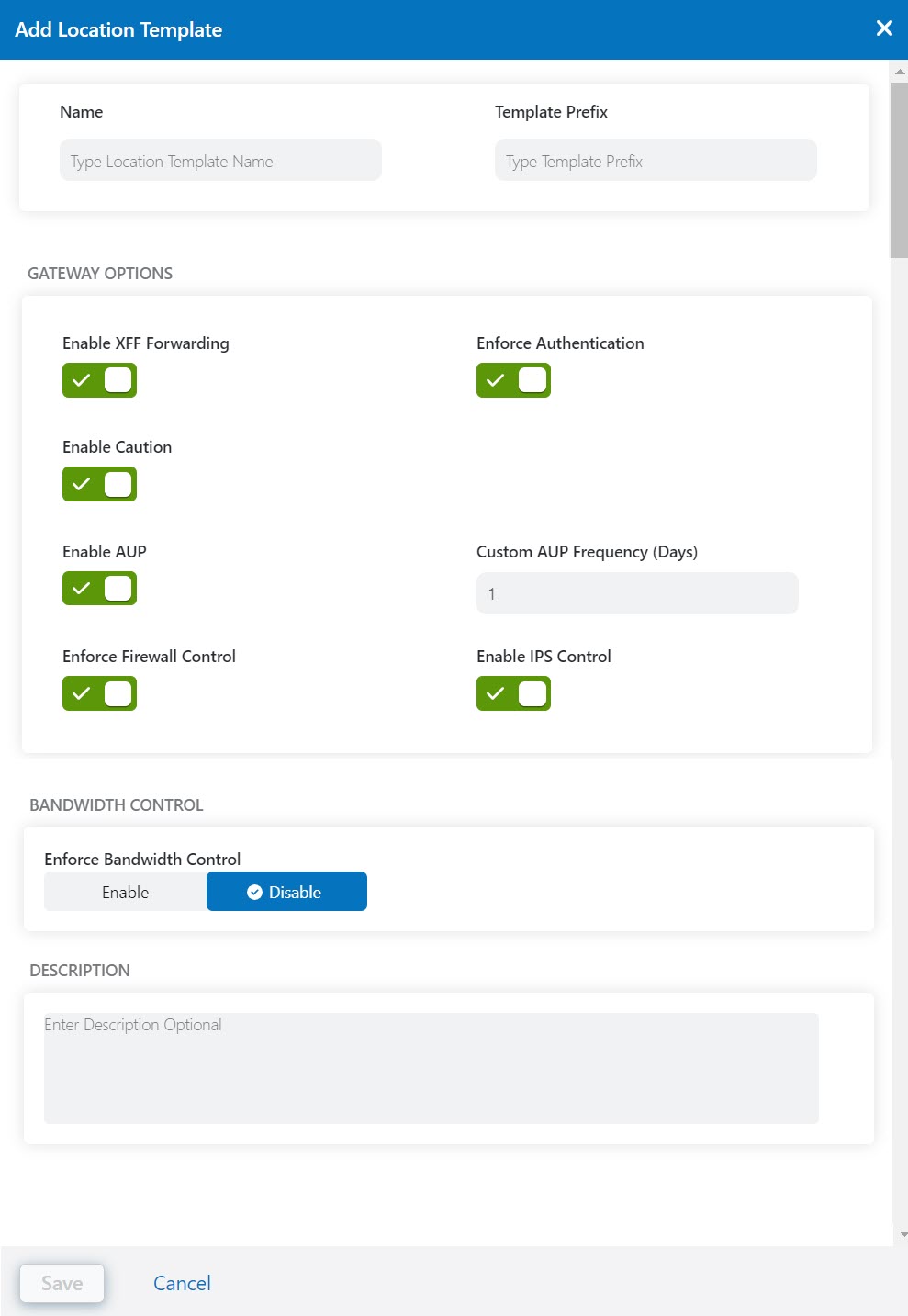Screen dimensions: 908x1316
Task: Switch off Enforce Firewall Control
Action: pyautogui.click(x=99, y=693)
